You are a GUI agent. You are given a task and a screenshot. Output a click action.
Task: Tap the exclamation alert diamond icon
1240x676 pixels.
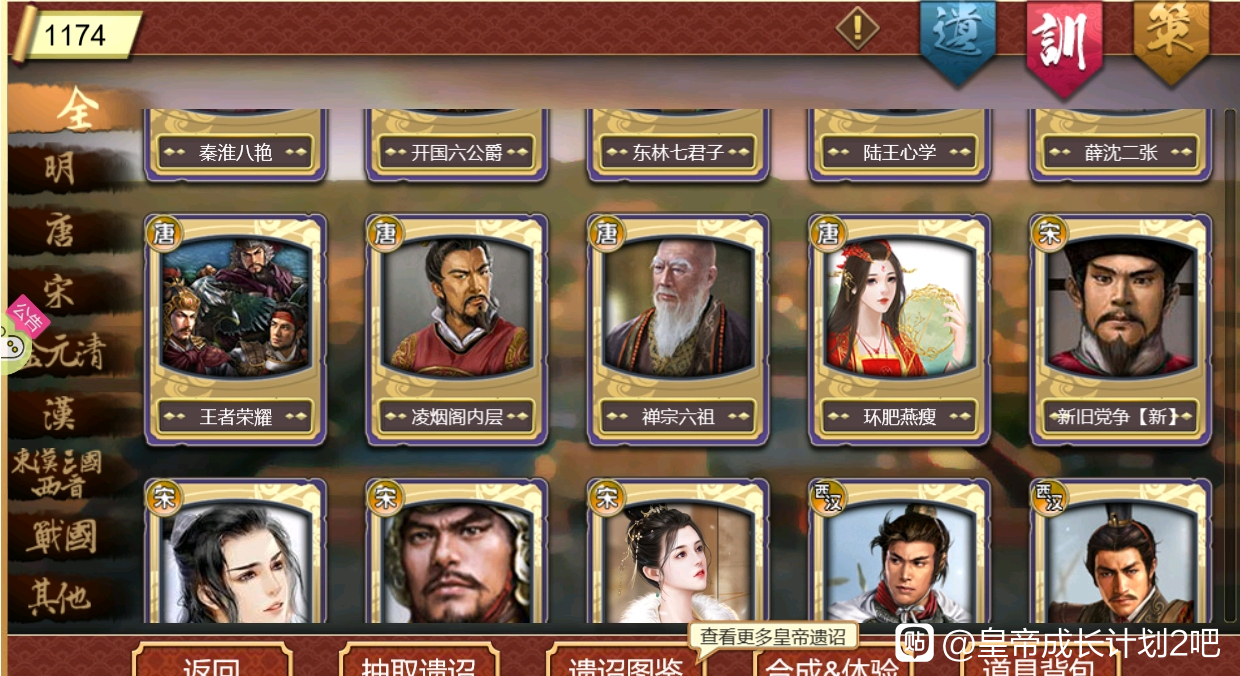point(857,28)
